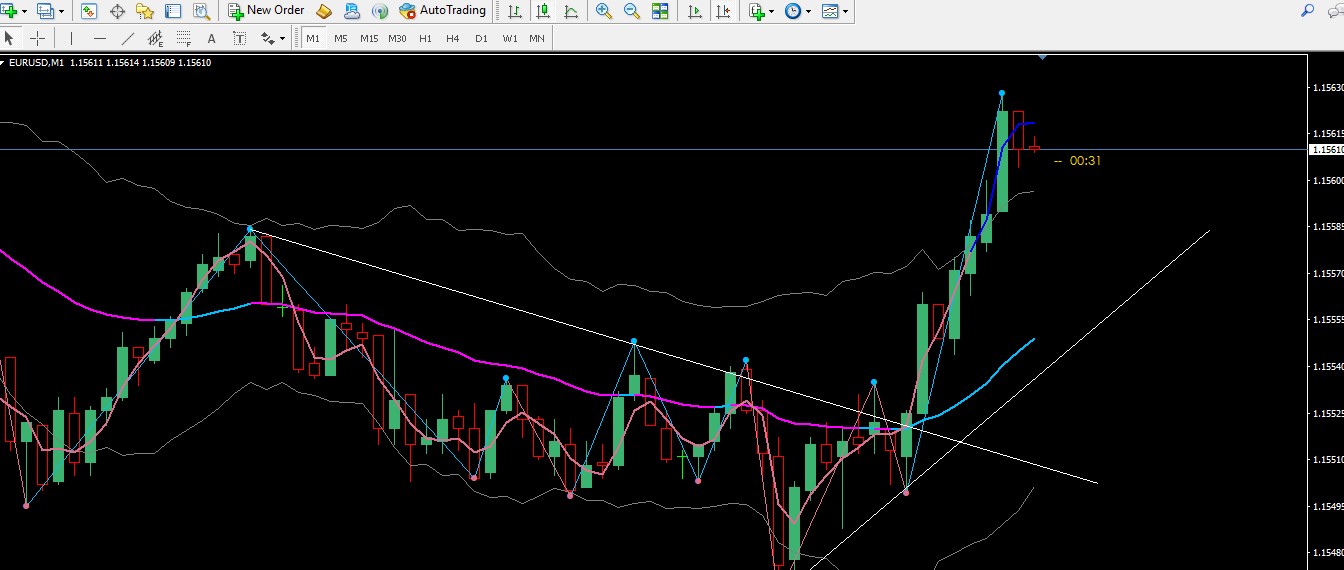Screen dimensions: 1344x570
Task: Expand the Indicators list dropdown arrow
Action: click(772, 12)
